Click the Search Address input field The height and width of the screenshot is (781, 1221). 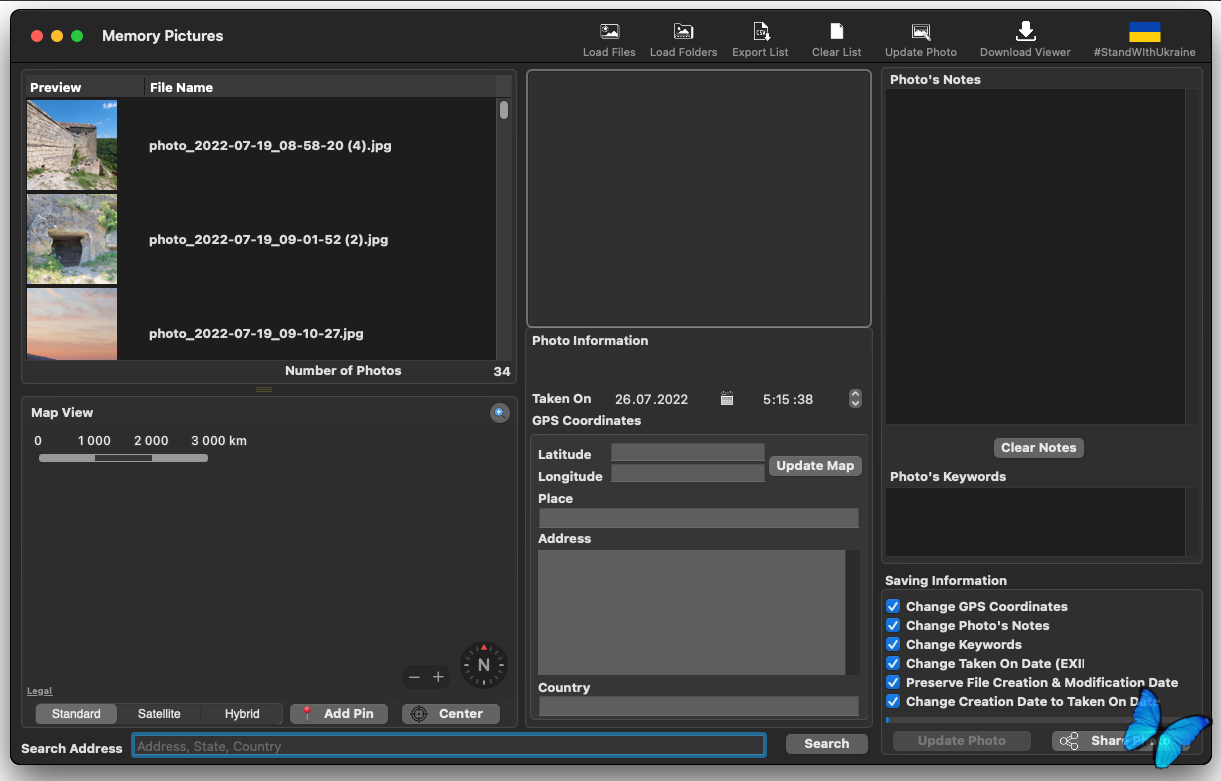click(448, 746)
